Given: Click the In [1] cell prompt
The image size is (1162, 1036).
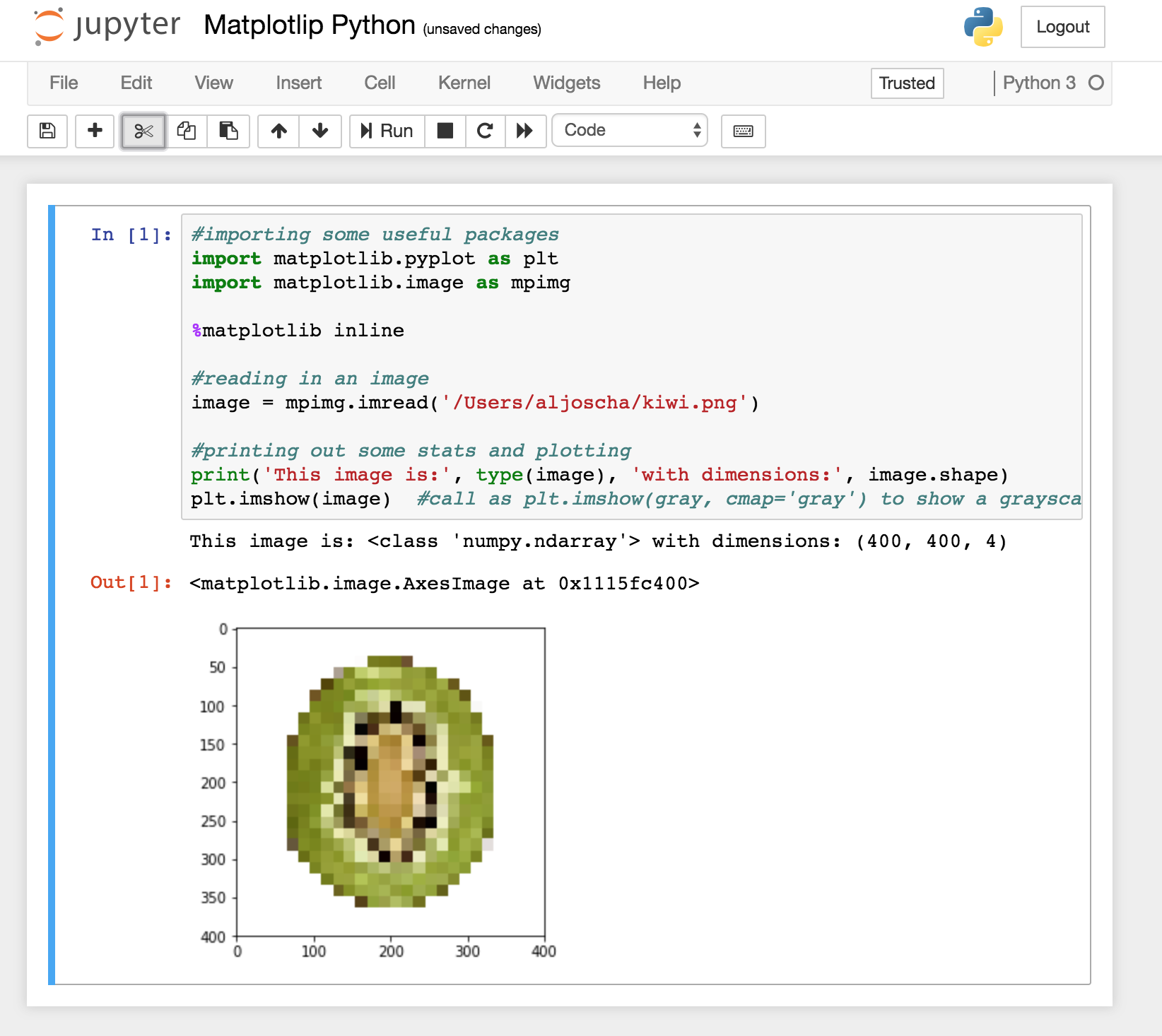Looking at the screenshot, I should tap(131, 235).
